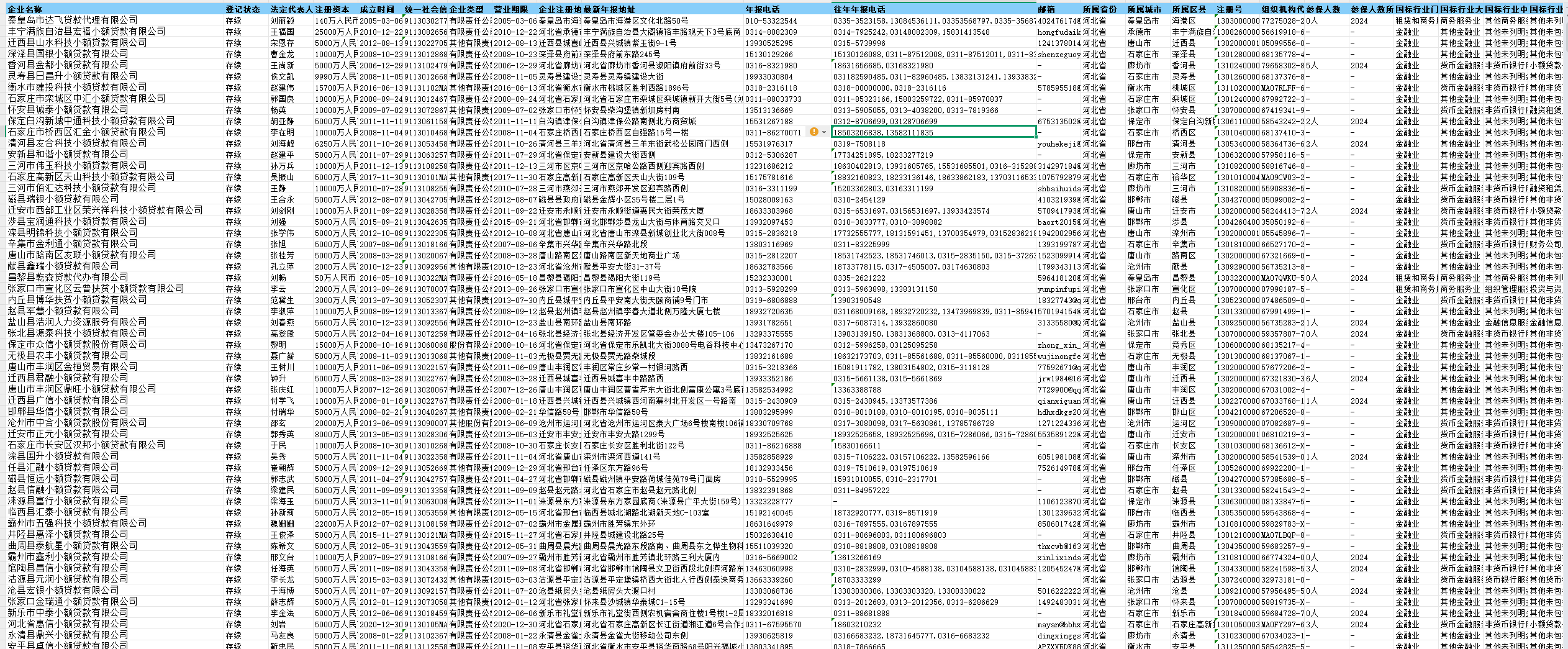Click the fill handle of selected cell

click(x=1036, y=137)
